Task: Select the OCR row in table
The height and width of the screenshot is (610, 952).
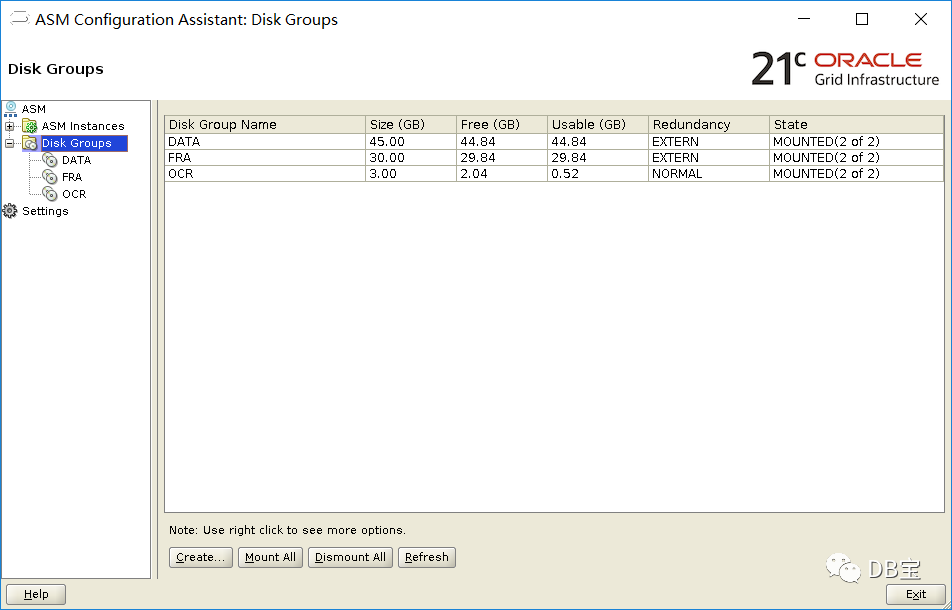Action: pyautogui.click(x=554, y=173)
